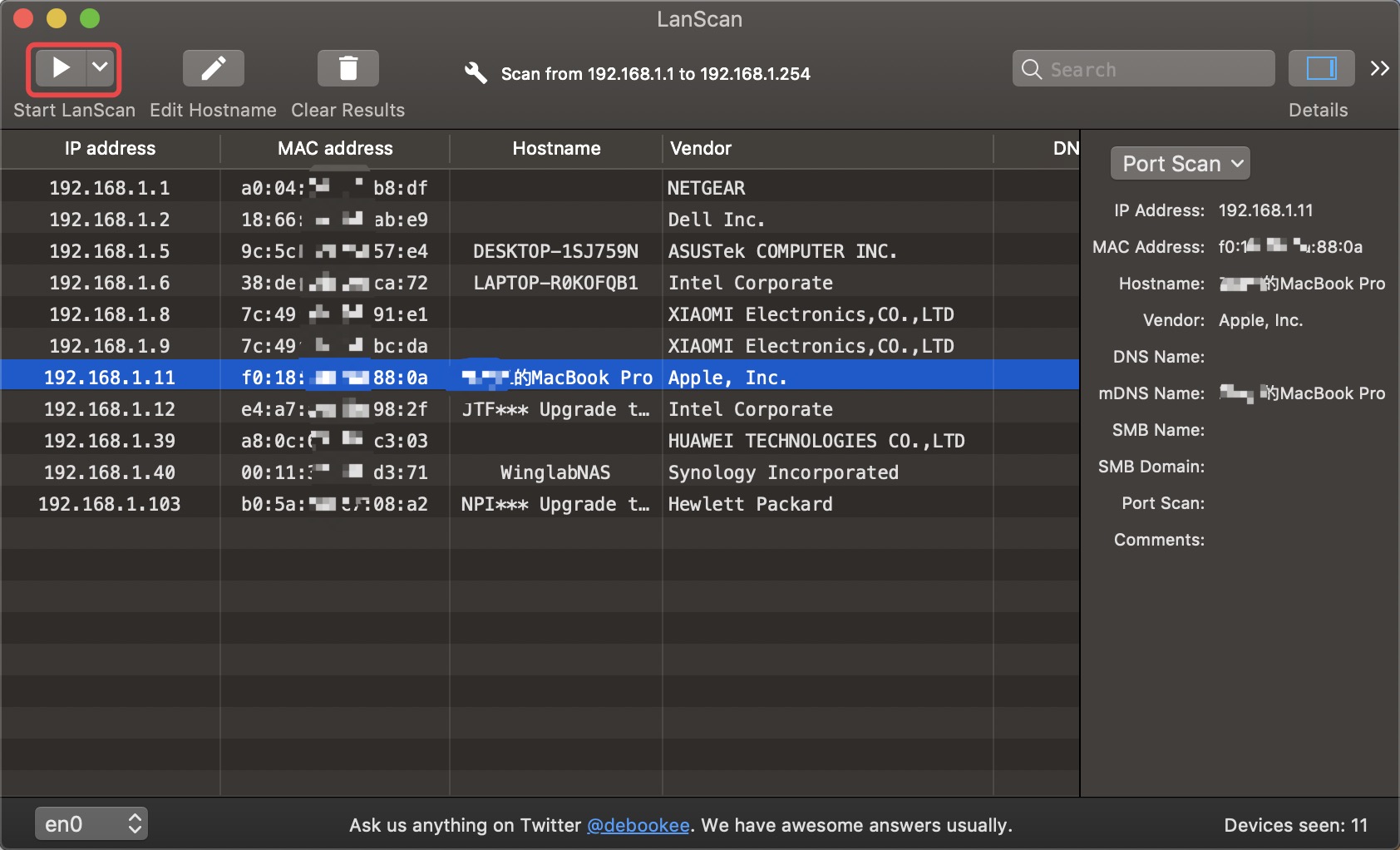
Task: Click the Edit Hostname label
Action: point(213,111)
